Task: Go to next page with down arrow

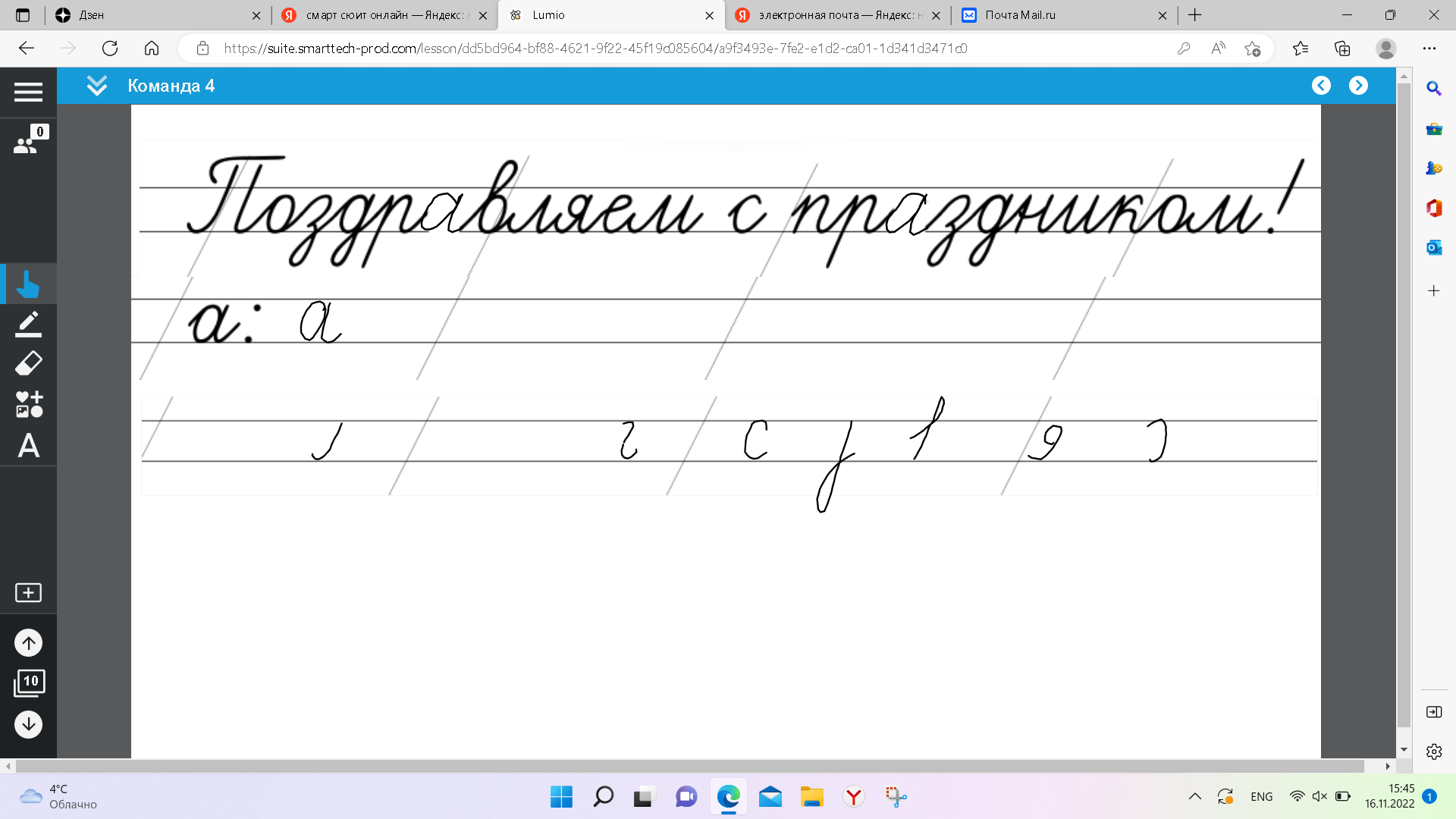Action: [x=28, y=724]
